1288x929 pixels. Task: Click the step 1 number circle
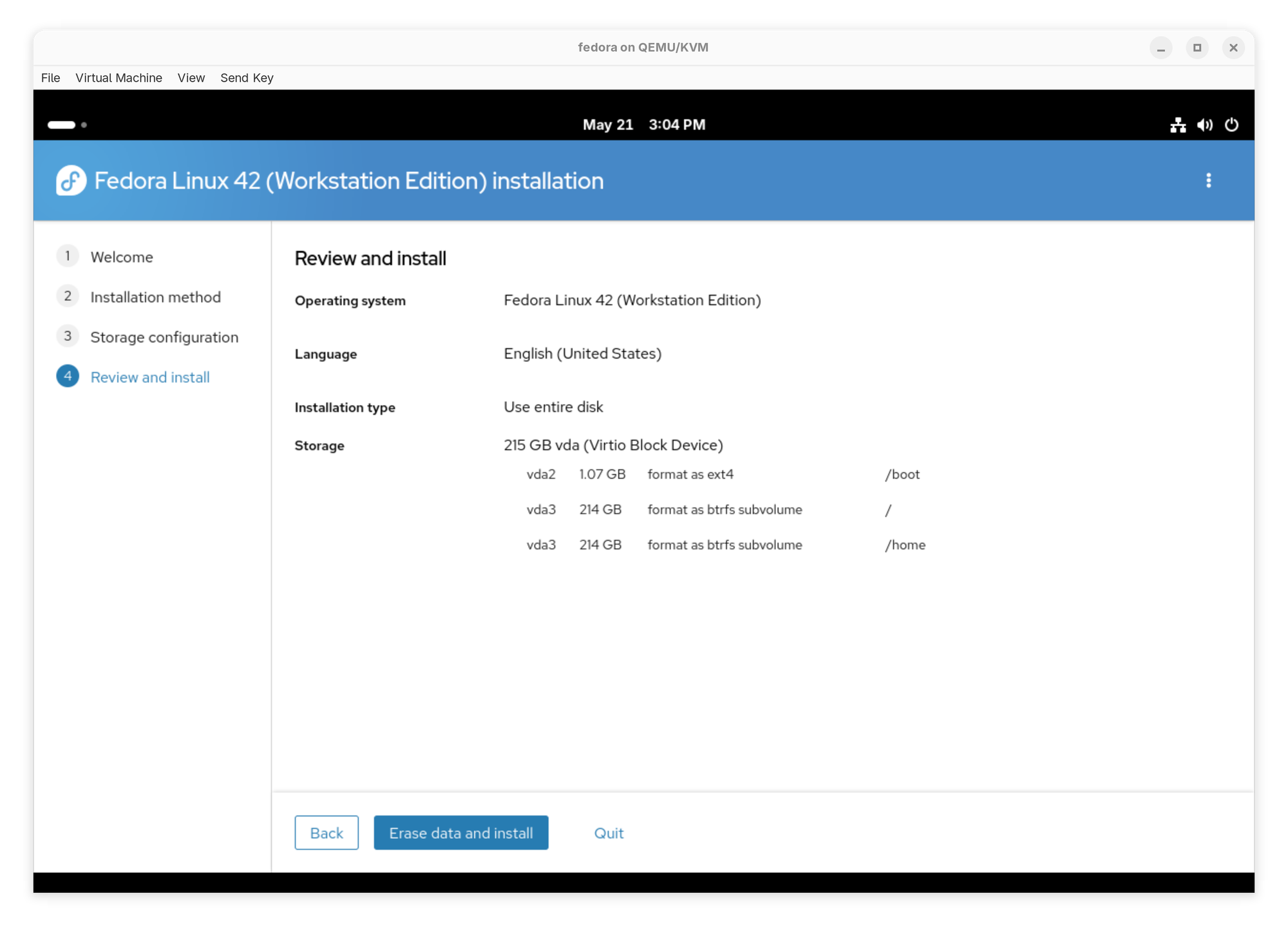point(68,256)
